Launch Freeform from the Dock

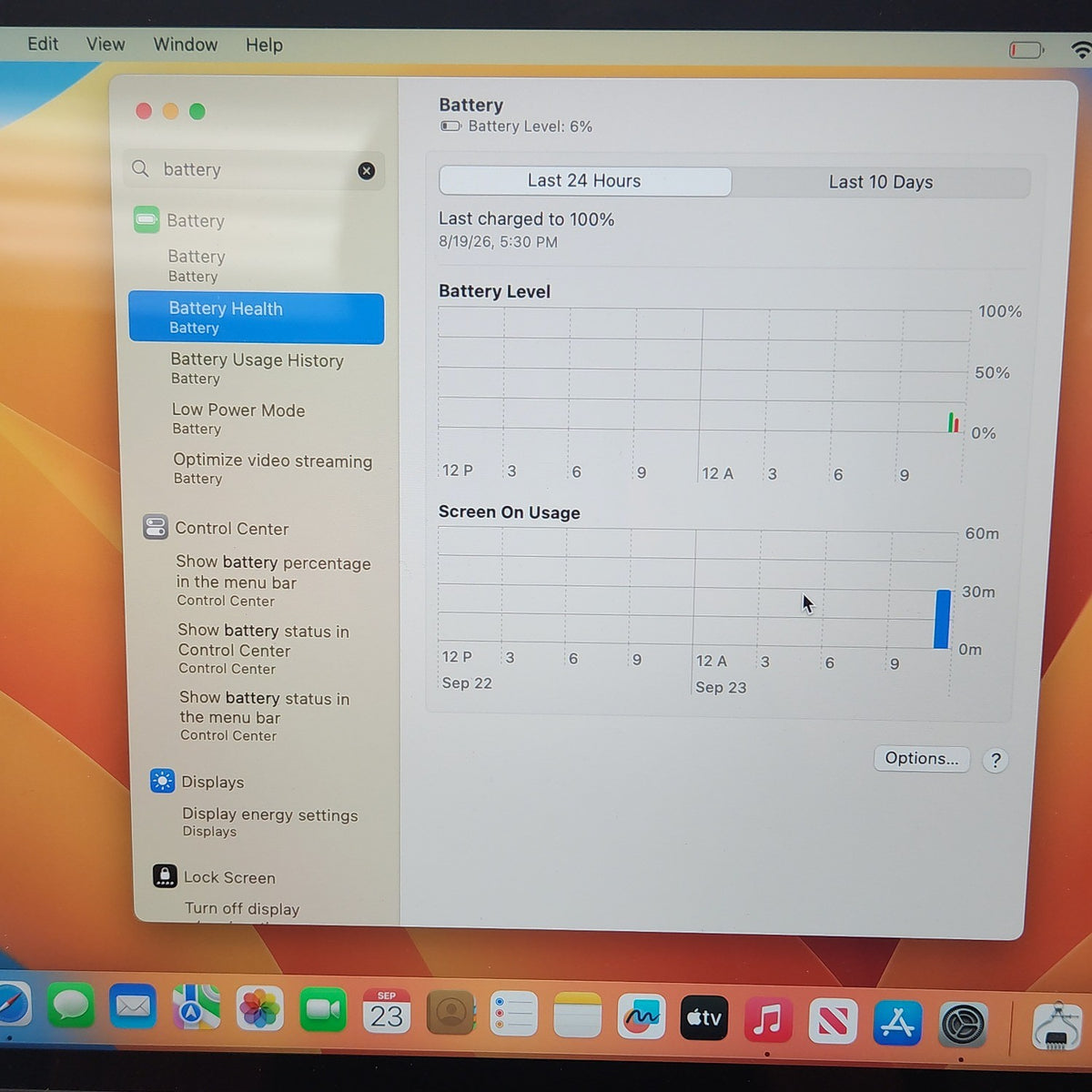point(641,1015)
